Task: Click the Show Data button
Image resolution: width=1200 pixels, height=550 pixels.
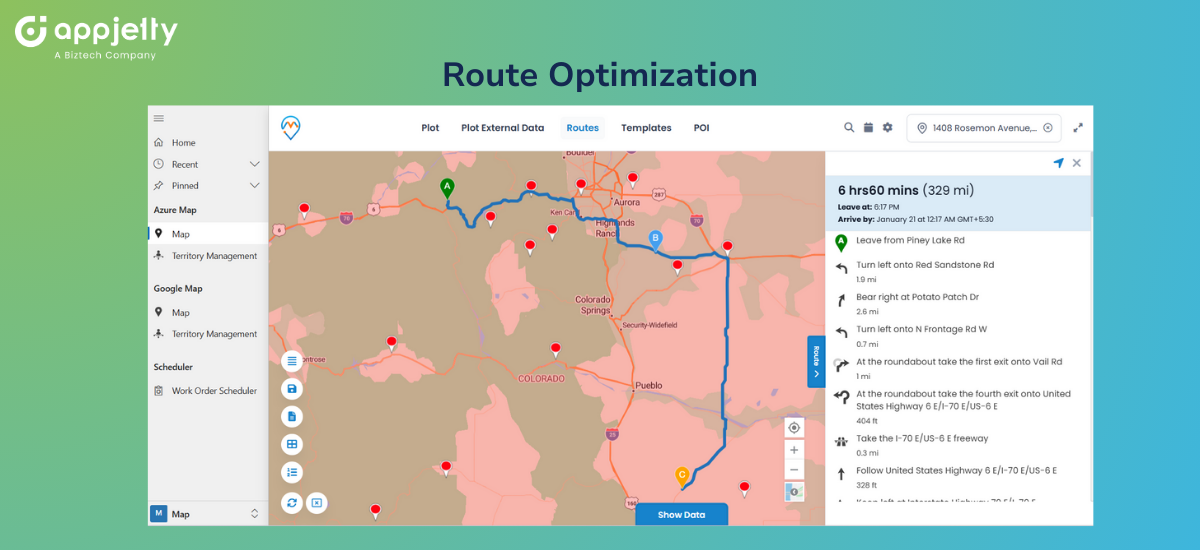Action: 681,514
